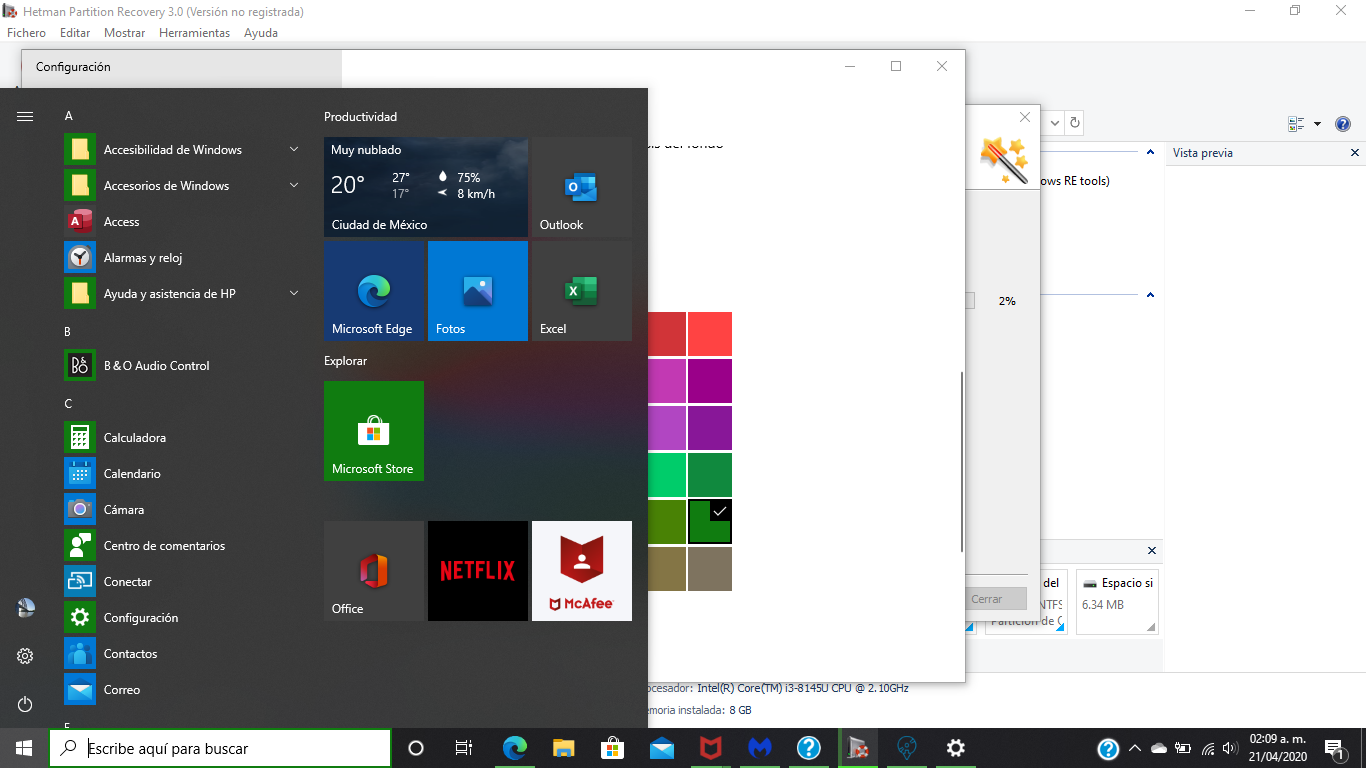Collapse the lower Hetman drive section
This screenshot has height=768, width=1366.
click(1150, 295)
